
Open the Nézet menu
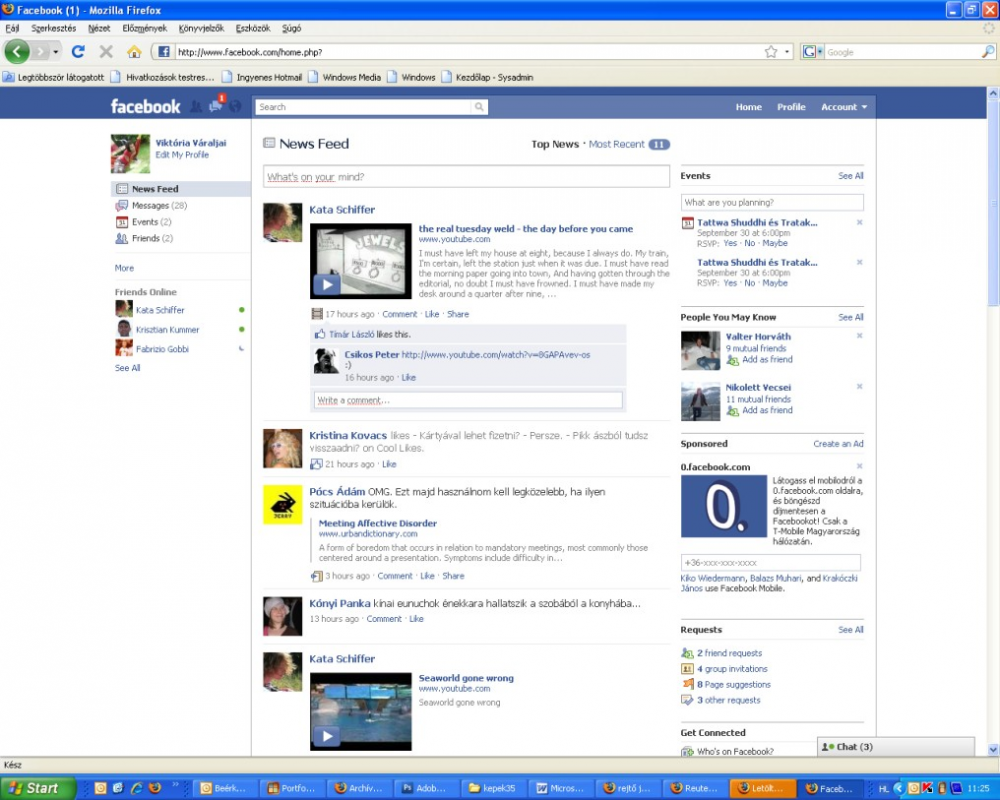pyautogui.click(x=99, y=28)
